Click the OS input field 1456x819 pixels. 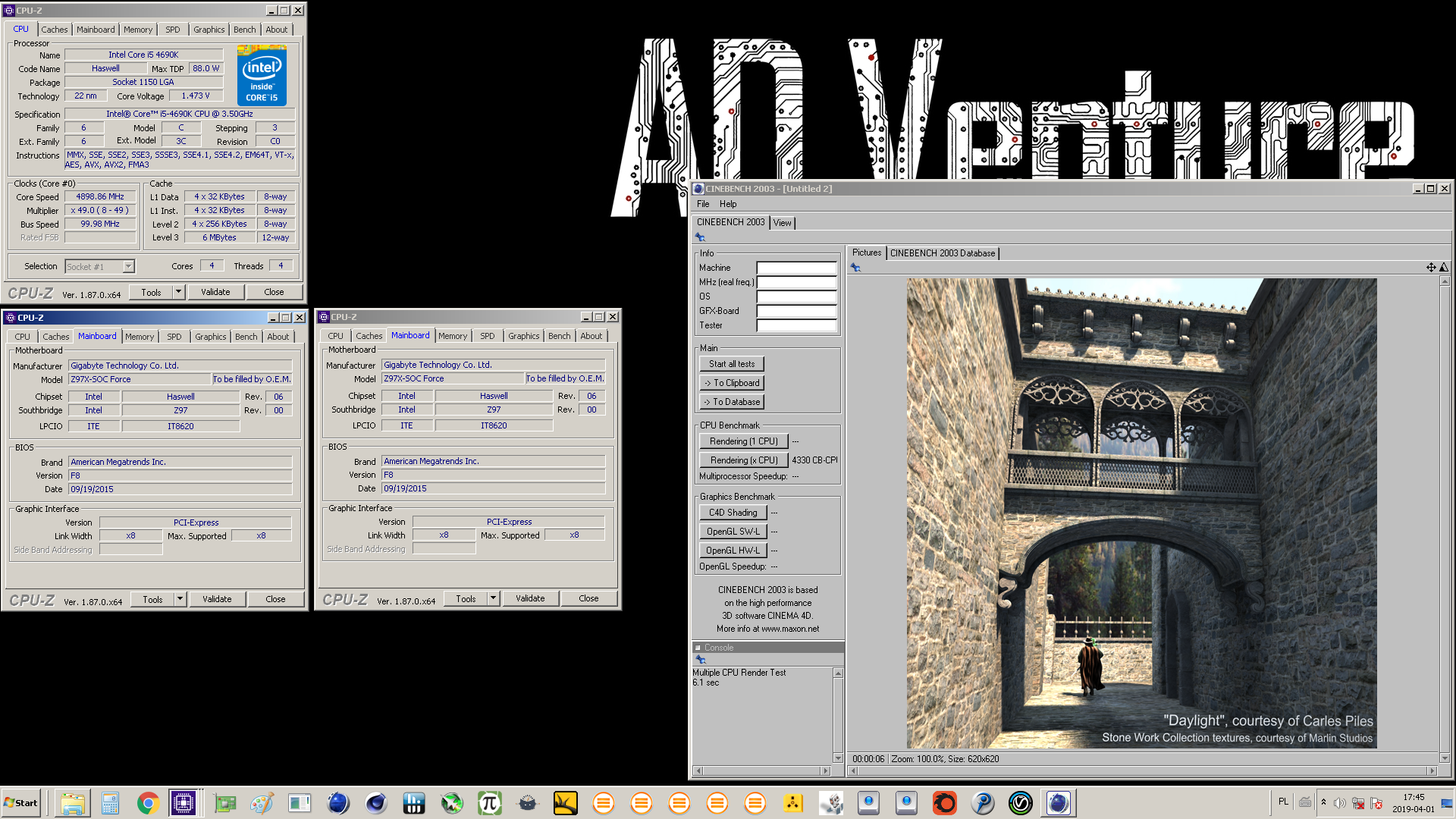coord(796,297)
